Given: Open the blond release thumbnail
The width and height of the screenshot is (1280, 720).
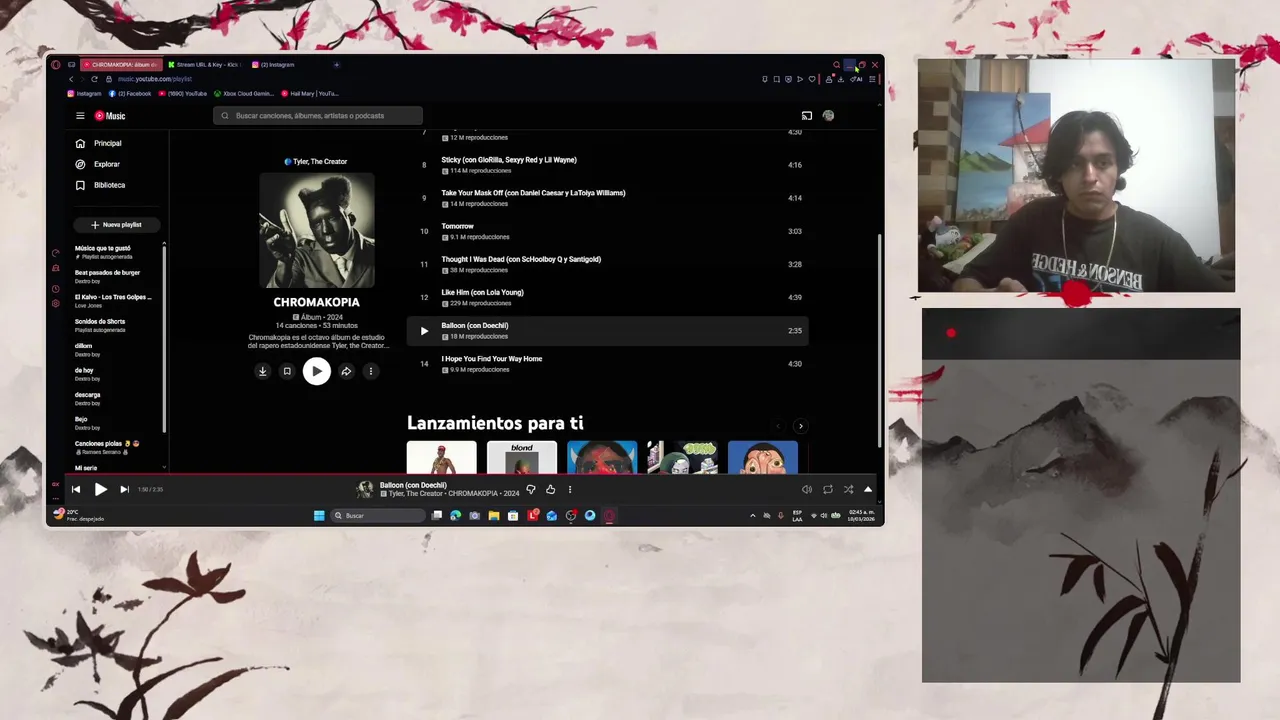Looking at the screenshot, I should (x=522, y=457).
